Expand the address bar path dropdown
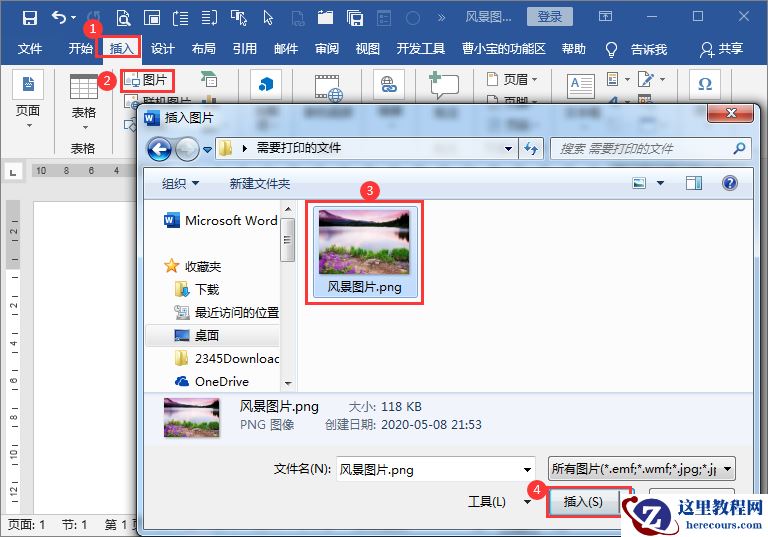This screenshot has height=537, width=768. coord(508,148)
